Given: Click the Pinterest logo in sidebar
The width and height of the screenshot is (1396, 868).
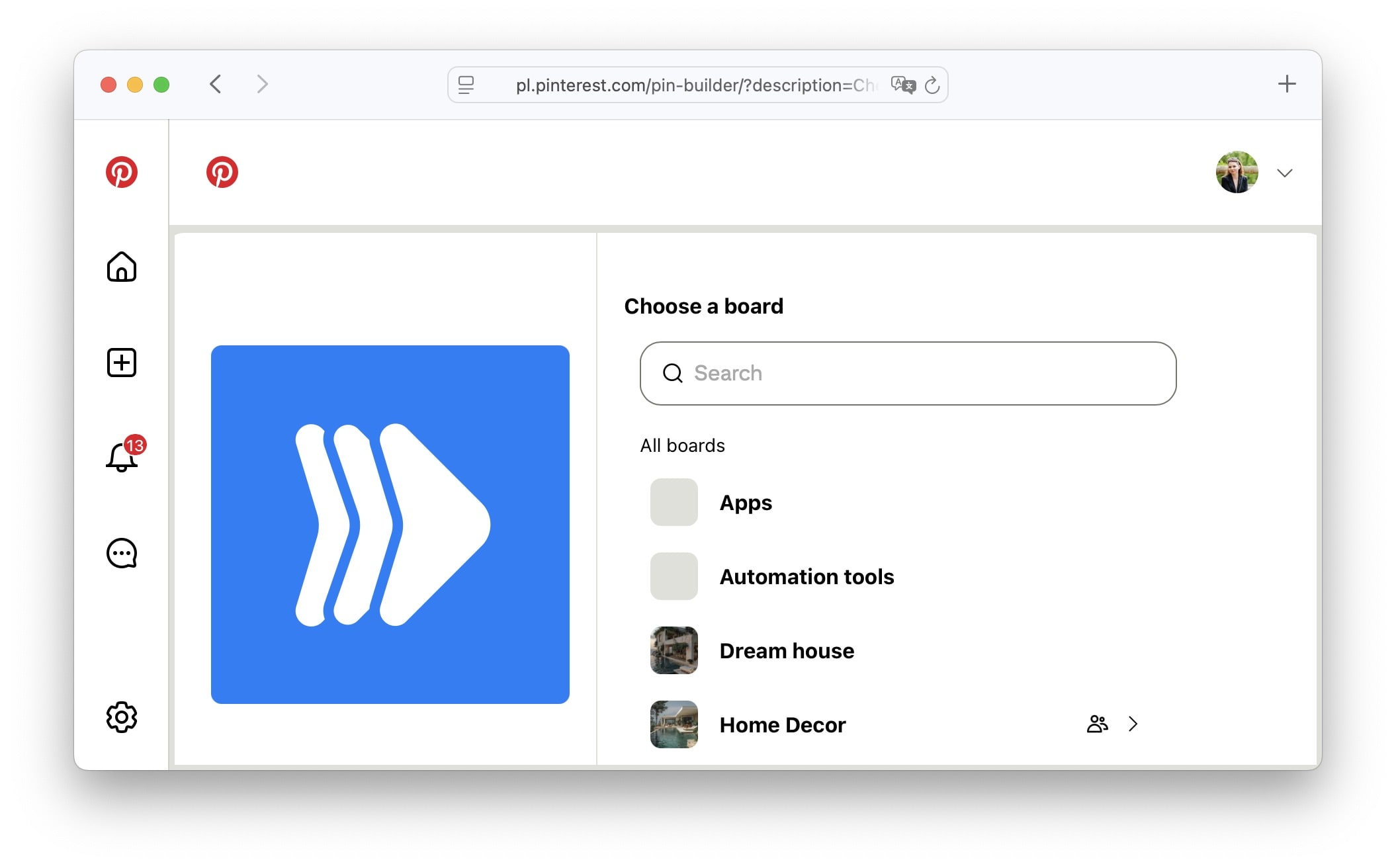Looking at the screenshot, I should [122, 172].
